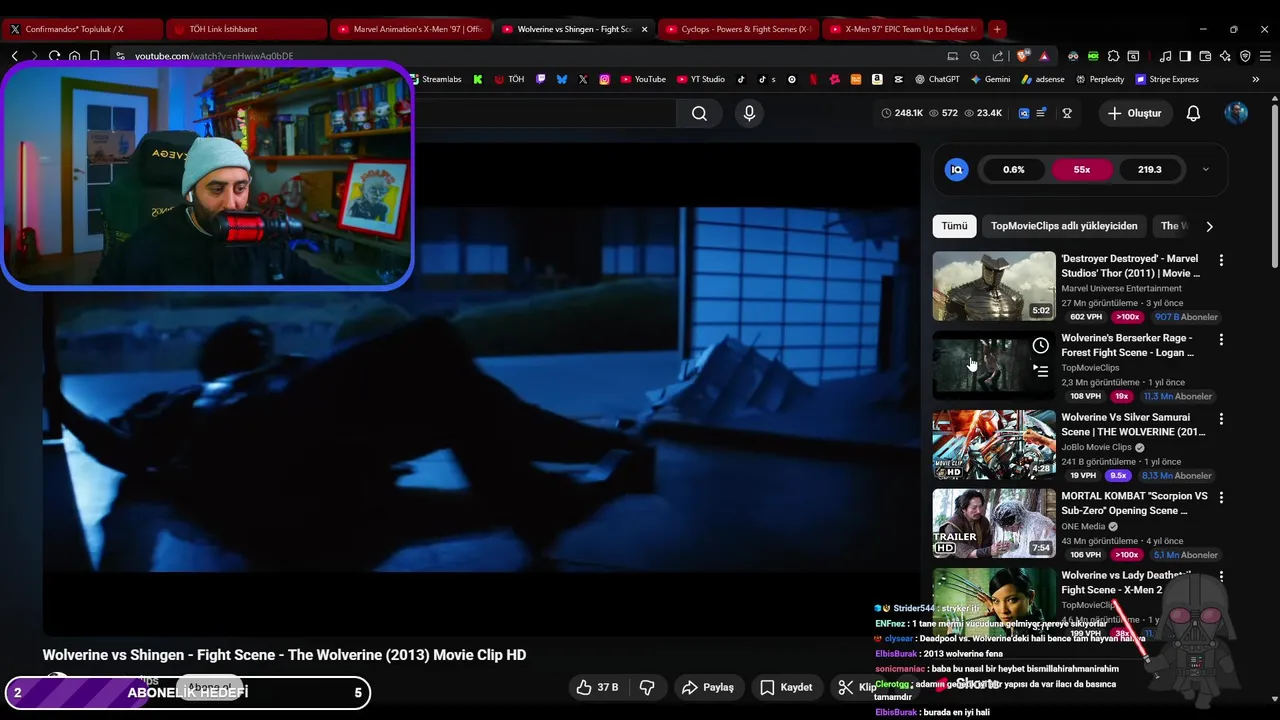Click the browser back arrow
The width and height of the screenshot is (1280, 720).
[14, 56]
